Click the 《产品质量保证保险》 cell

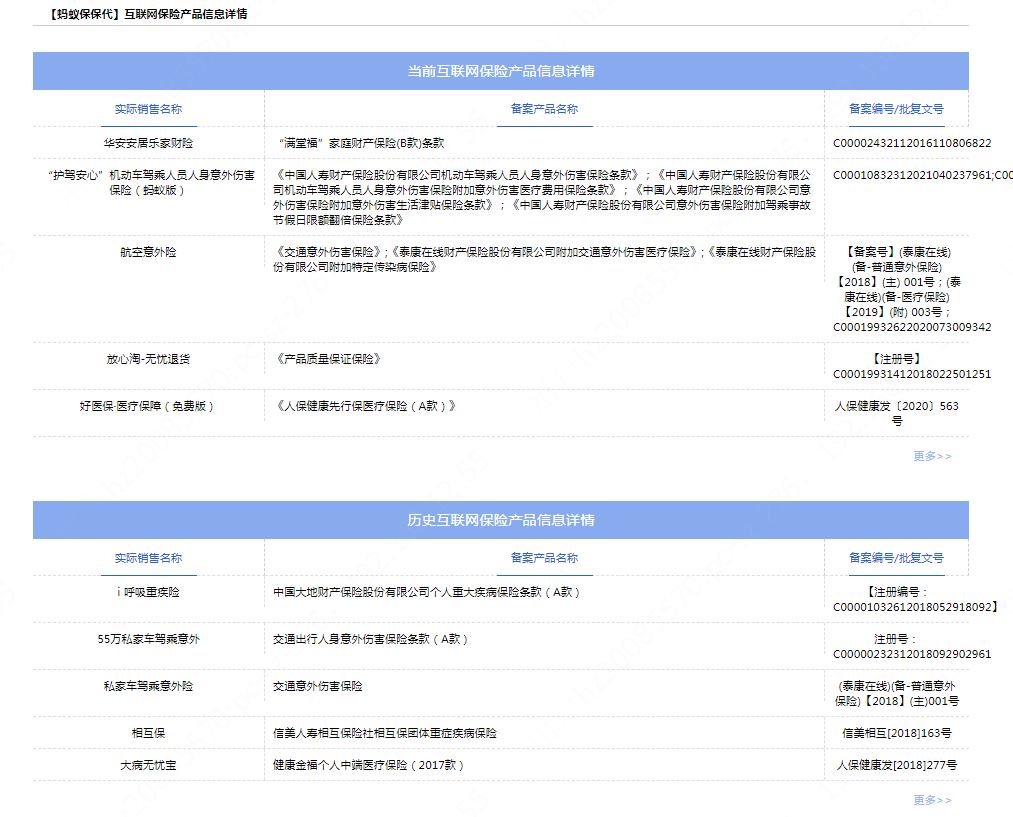(x=328, y=359)
